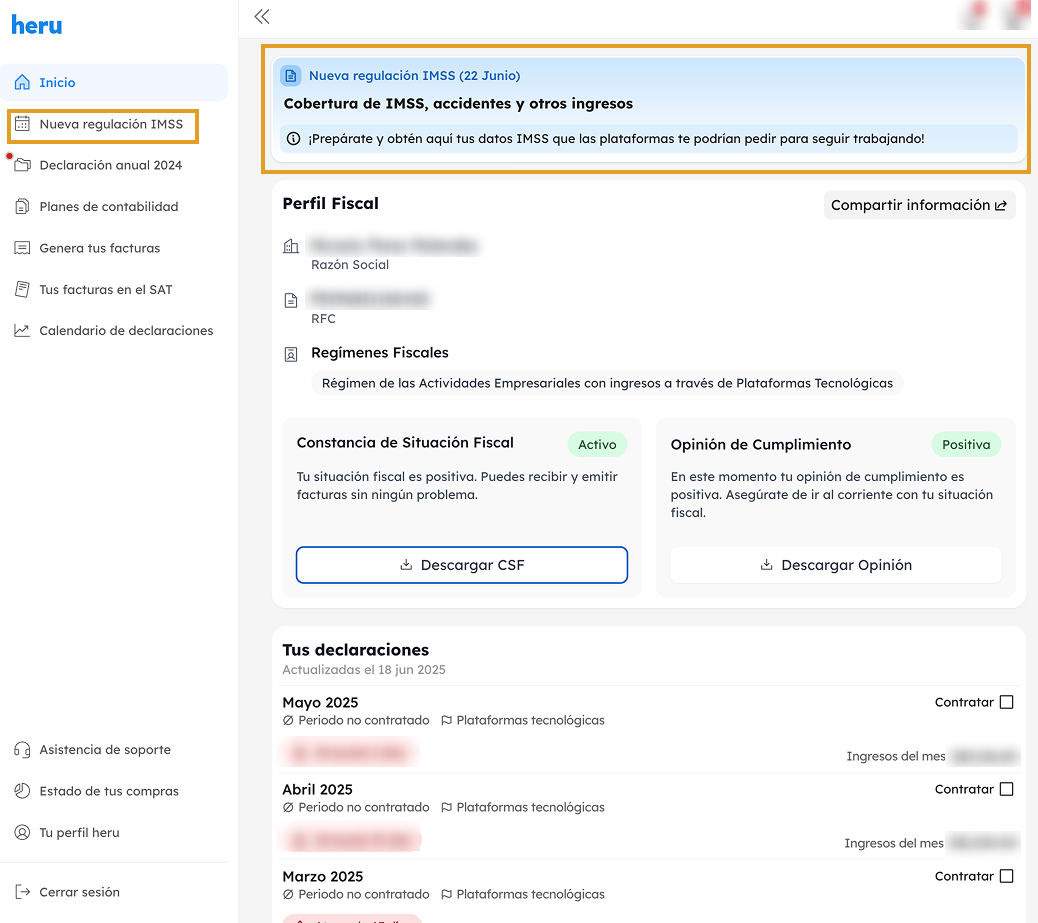
Task: Click the heru logo
Action: 37,25
